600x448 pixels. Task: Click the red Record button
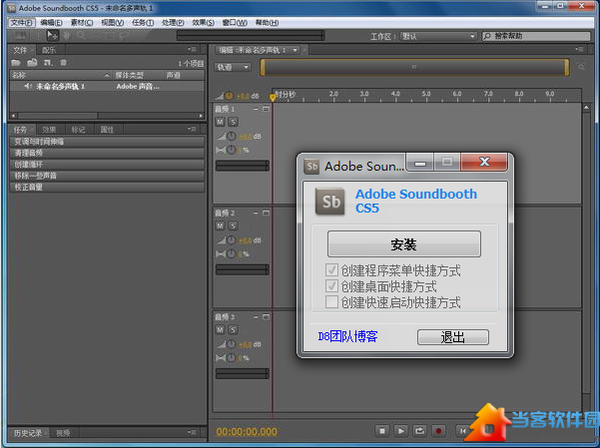click(437, 430)
